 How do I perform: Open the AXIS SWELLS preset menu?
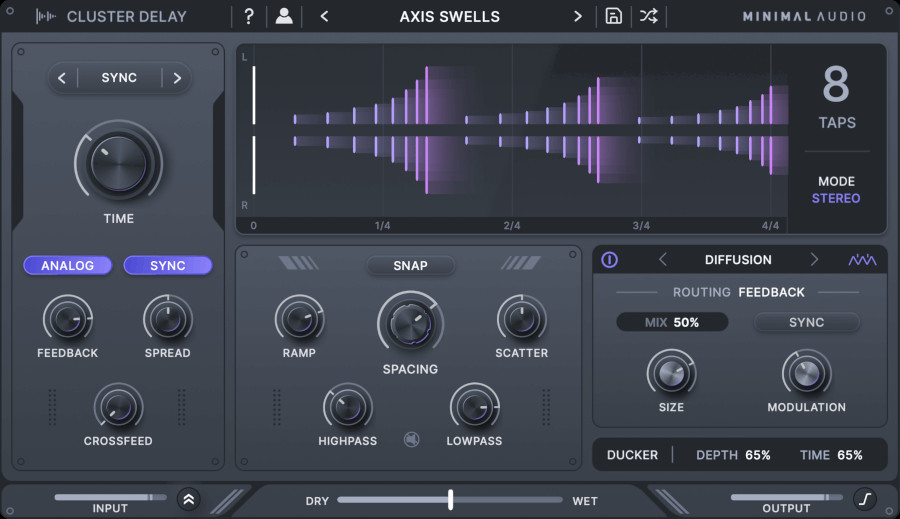[449, 16]
